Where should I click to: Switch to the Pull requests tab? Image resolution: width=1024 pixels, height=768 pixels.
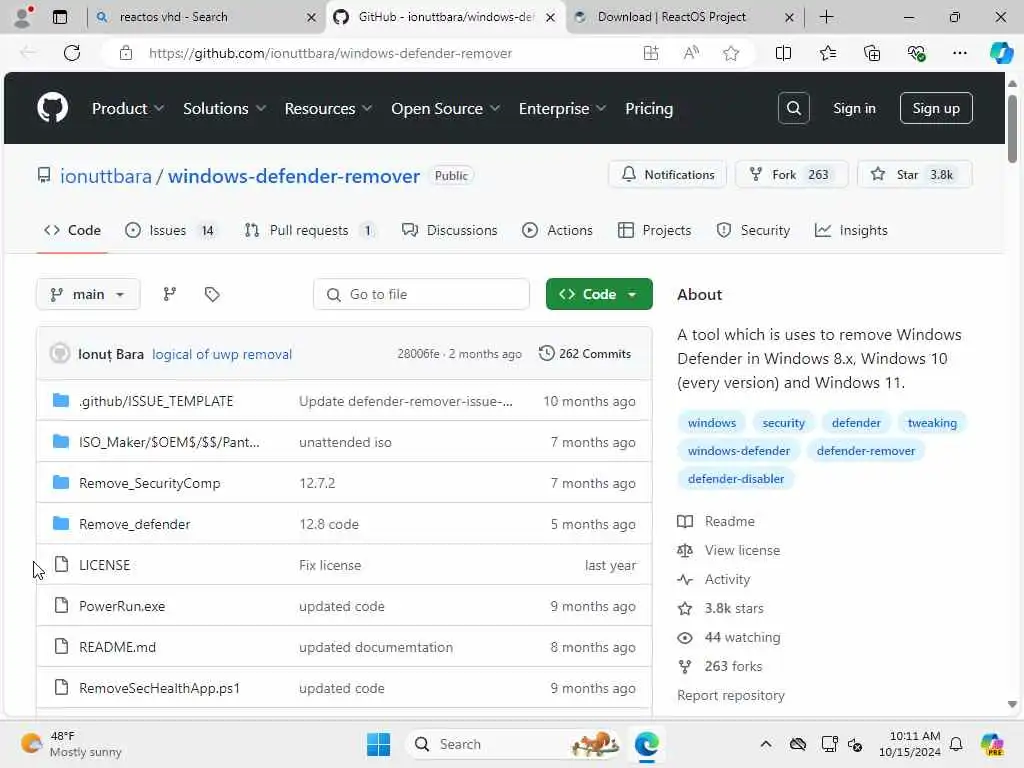(x=310, y=230)
